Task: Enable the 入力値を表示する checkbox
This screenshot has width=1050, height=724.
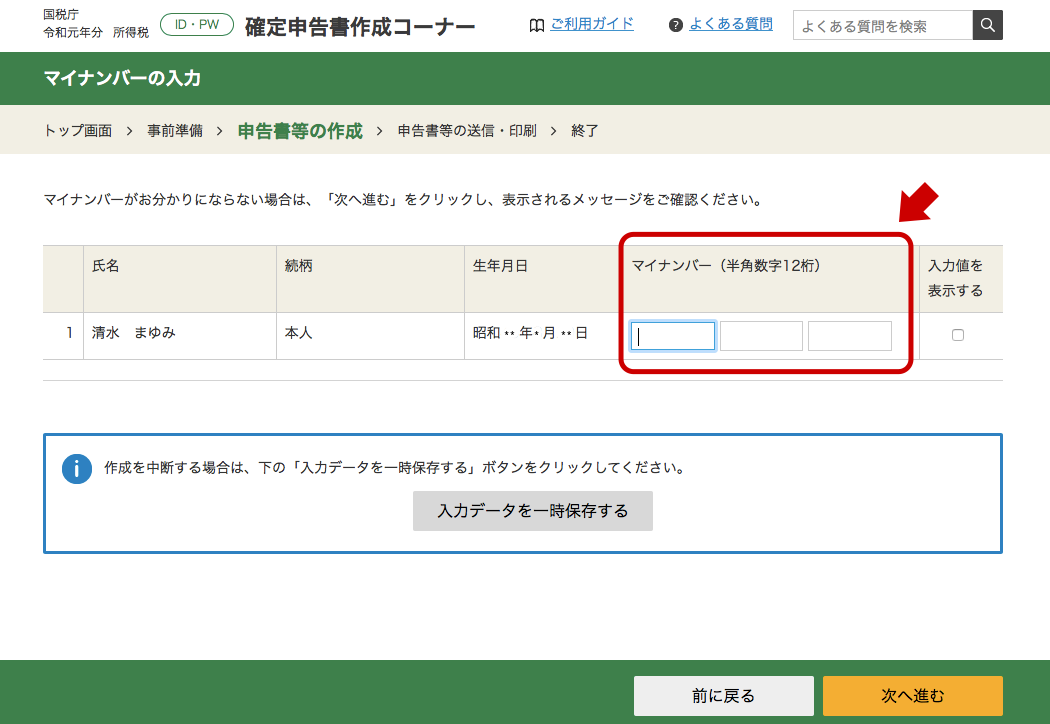Action: (958, 335)
